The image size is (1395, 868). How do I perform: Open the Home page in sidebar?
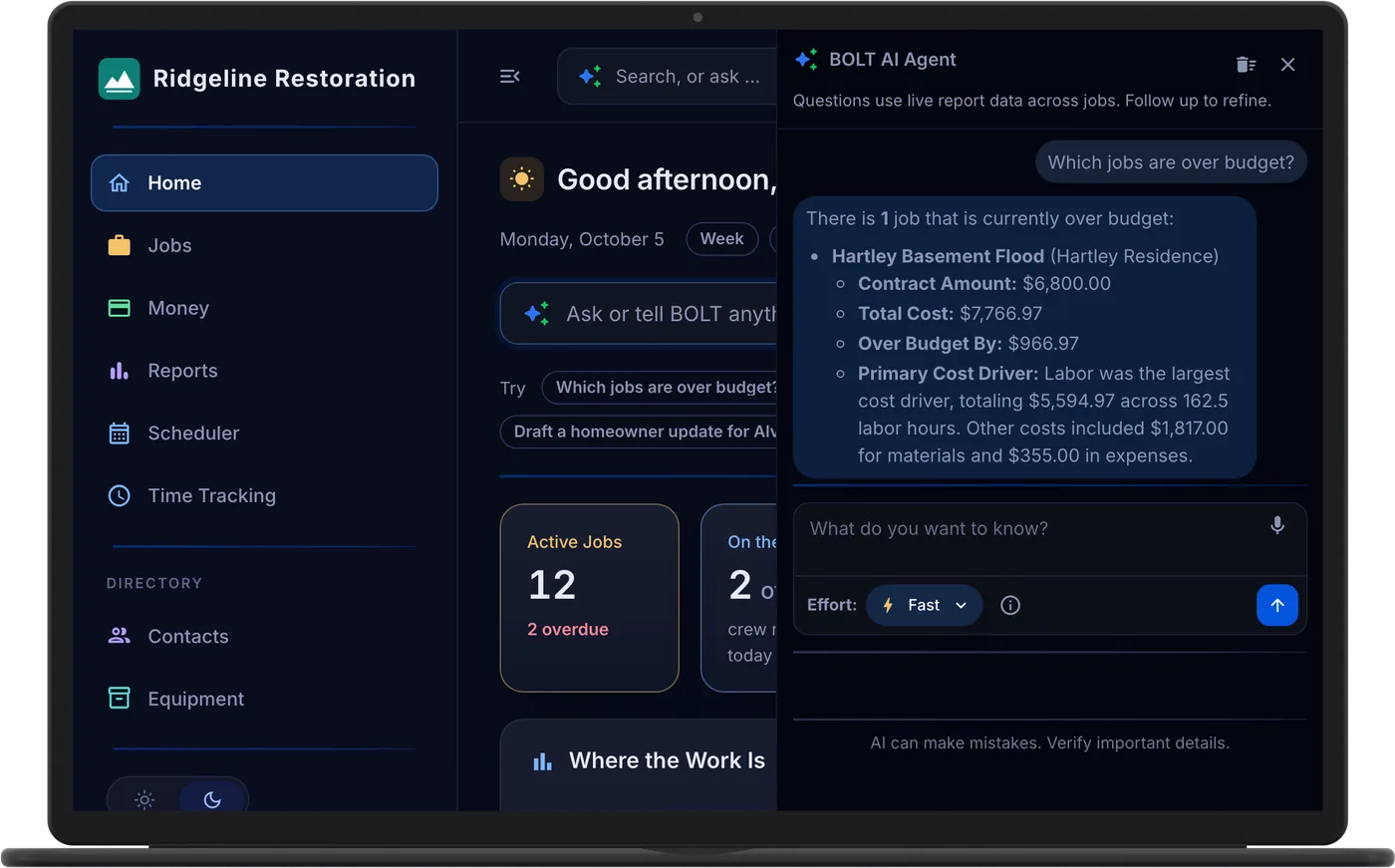coord(264,182)
